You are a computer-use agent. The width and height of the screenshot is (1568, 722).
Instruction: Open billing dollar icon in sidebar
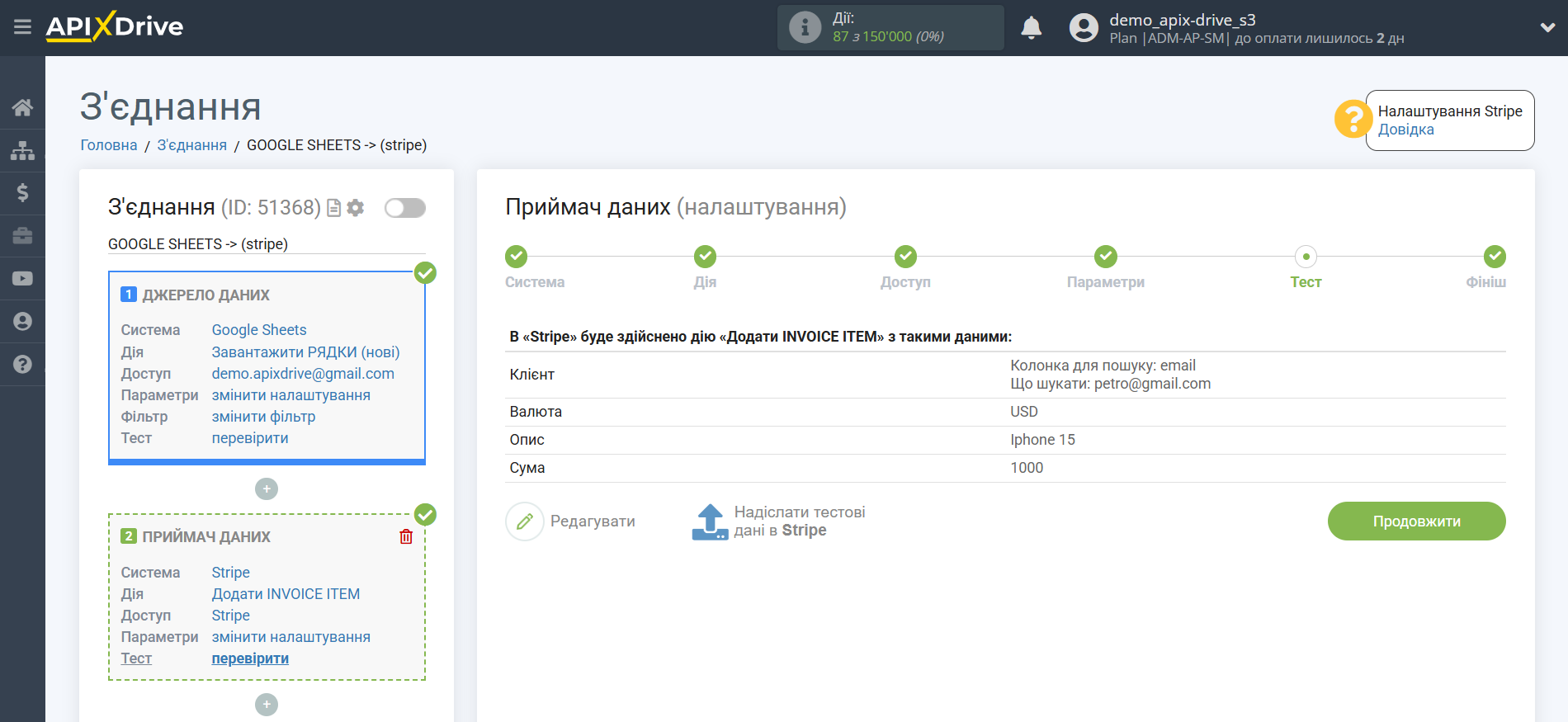click(x=22, y=193)
